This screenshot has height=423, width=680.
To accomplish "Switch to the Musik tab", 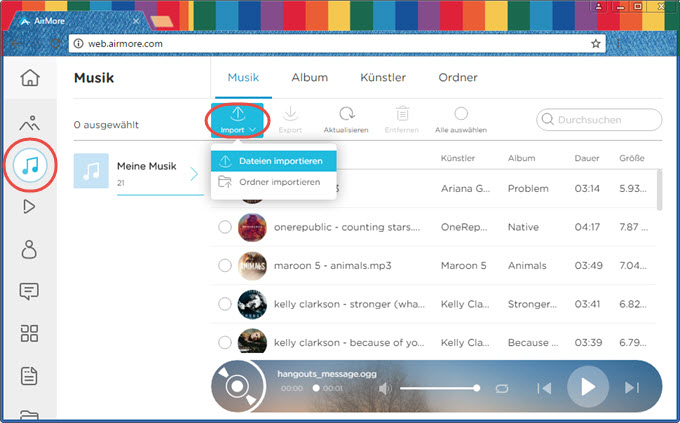I will pyautogui.click(x=243, y=78).
